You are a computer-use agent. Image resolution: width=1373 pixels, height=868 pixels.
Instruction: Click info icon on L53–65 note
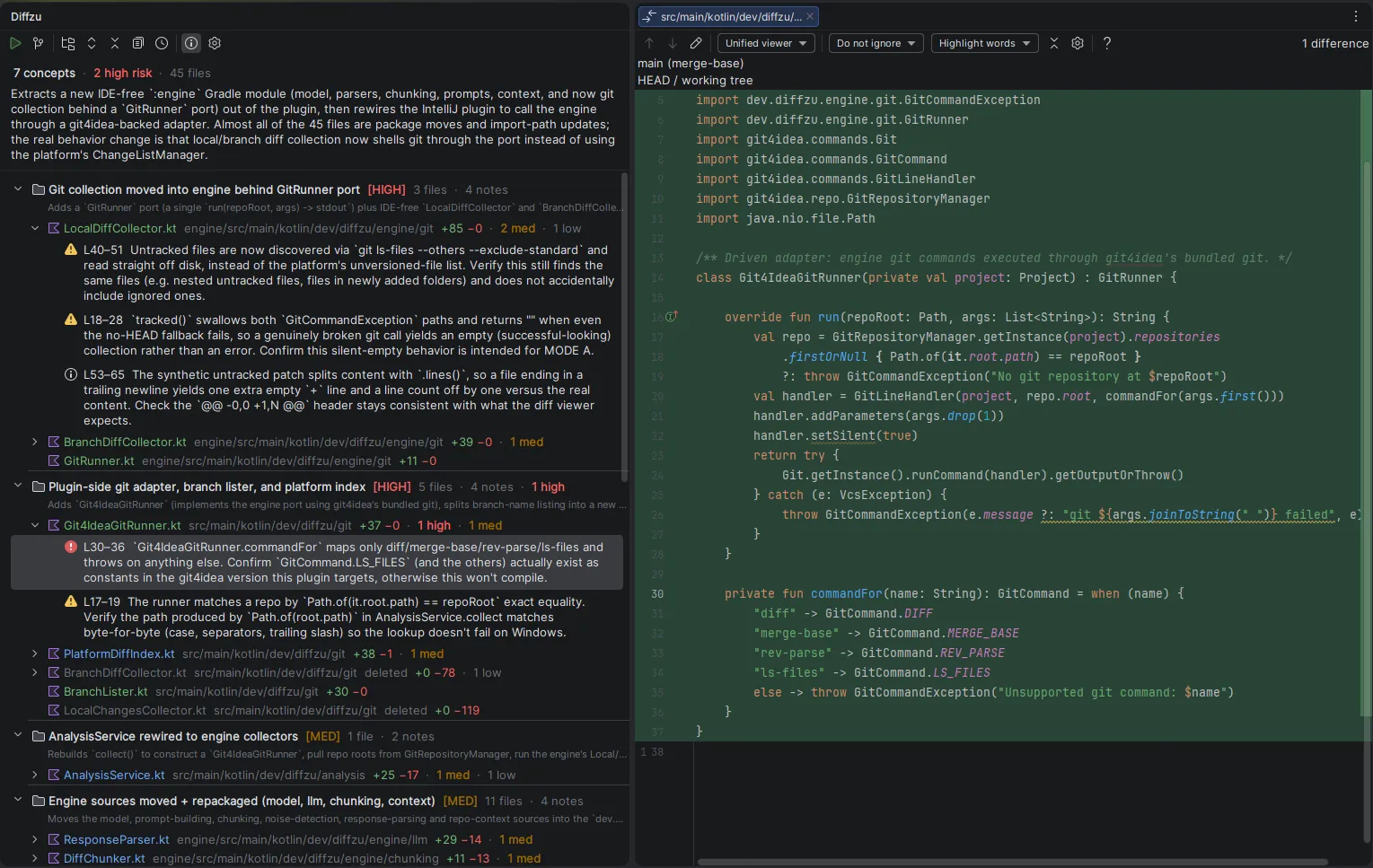[x=71, y=374]
